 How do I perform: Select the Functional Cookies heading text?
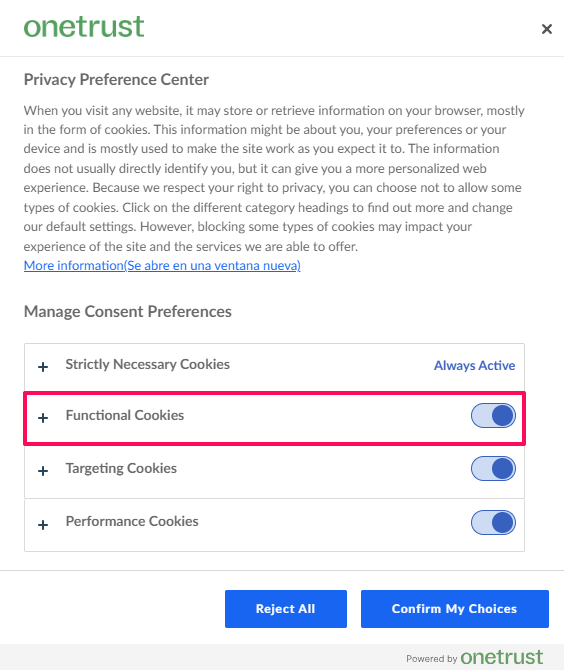click(x=125, y=415)
